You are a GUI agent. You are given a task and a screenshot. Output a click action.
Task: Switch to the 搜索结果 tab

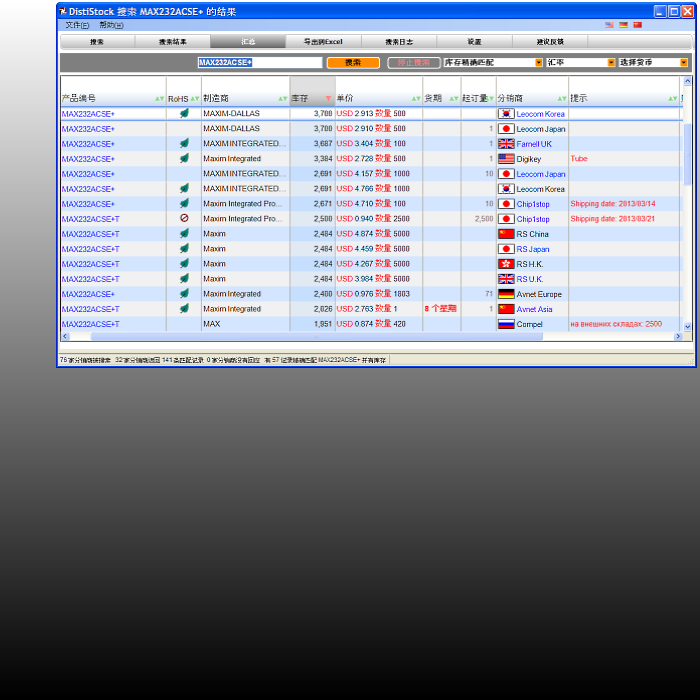(172, 42)
